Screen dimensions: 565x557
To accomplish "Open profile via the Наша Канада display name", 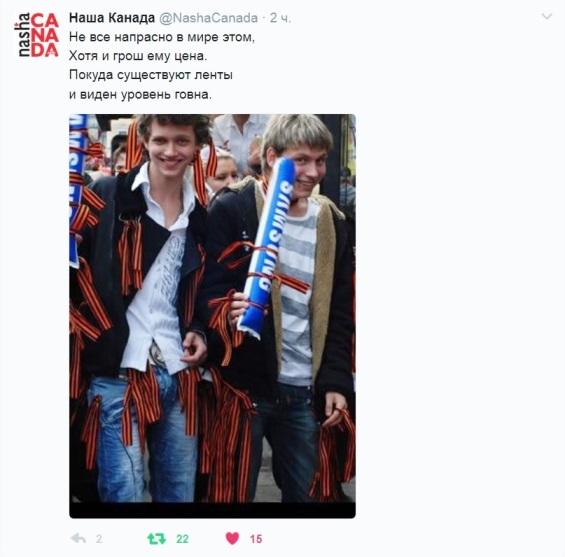I will click(x=112, y=18).
